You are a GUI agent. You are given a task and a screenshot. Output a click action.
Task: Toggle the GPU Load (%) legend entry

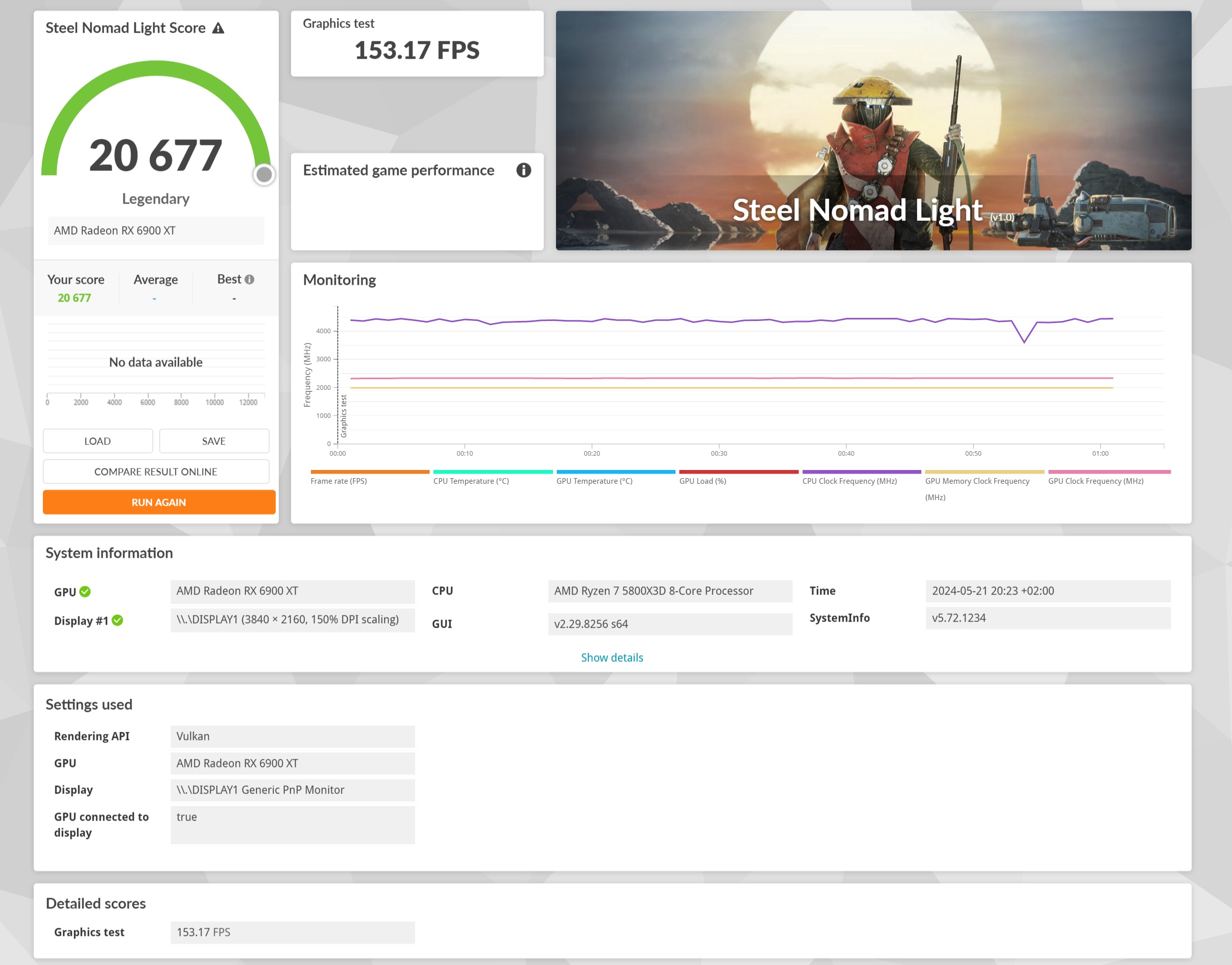click(703, 481)
